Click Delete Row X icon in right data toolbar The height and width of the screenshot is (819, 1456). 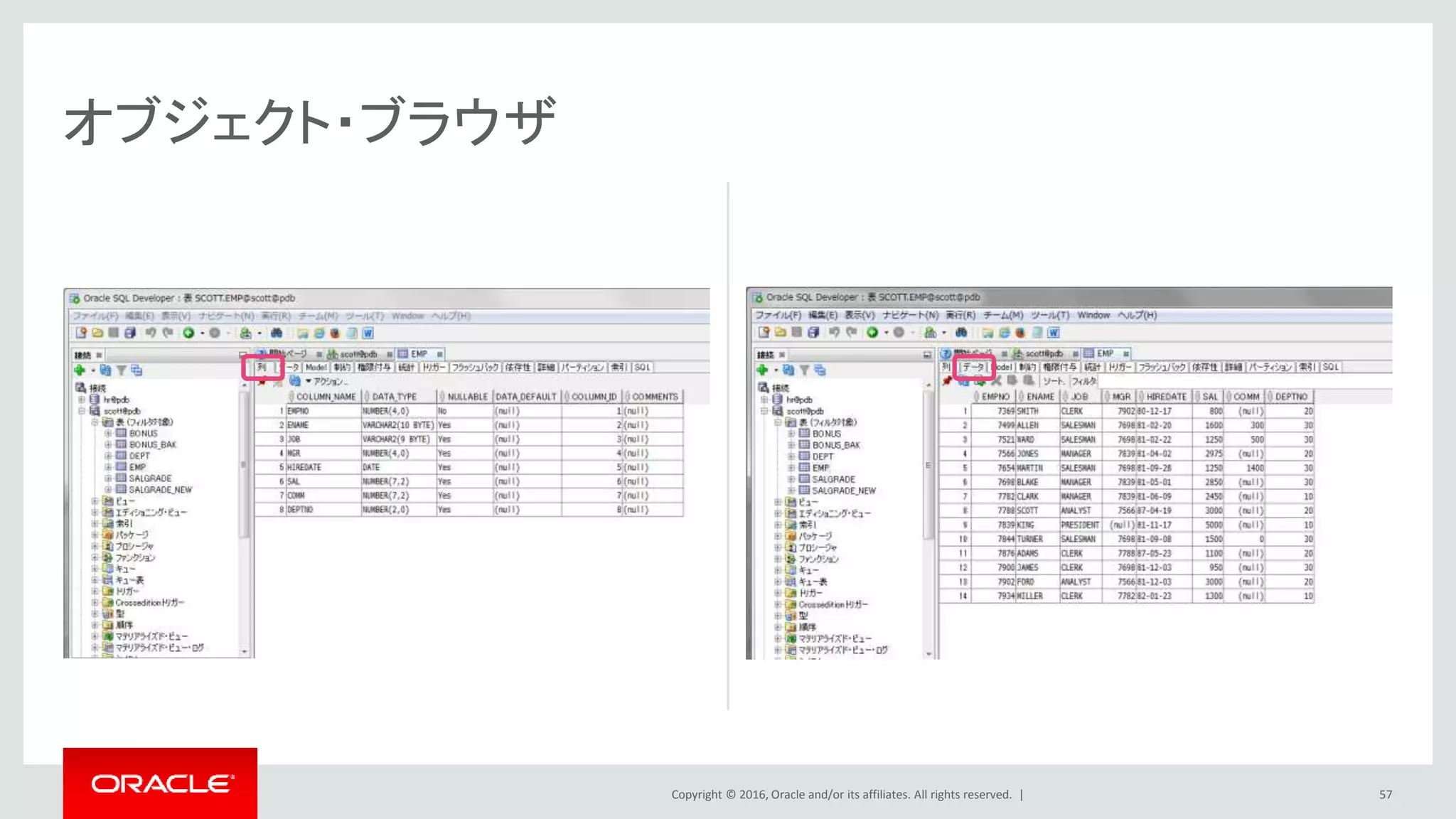point(997,380)
